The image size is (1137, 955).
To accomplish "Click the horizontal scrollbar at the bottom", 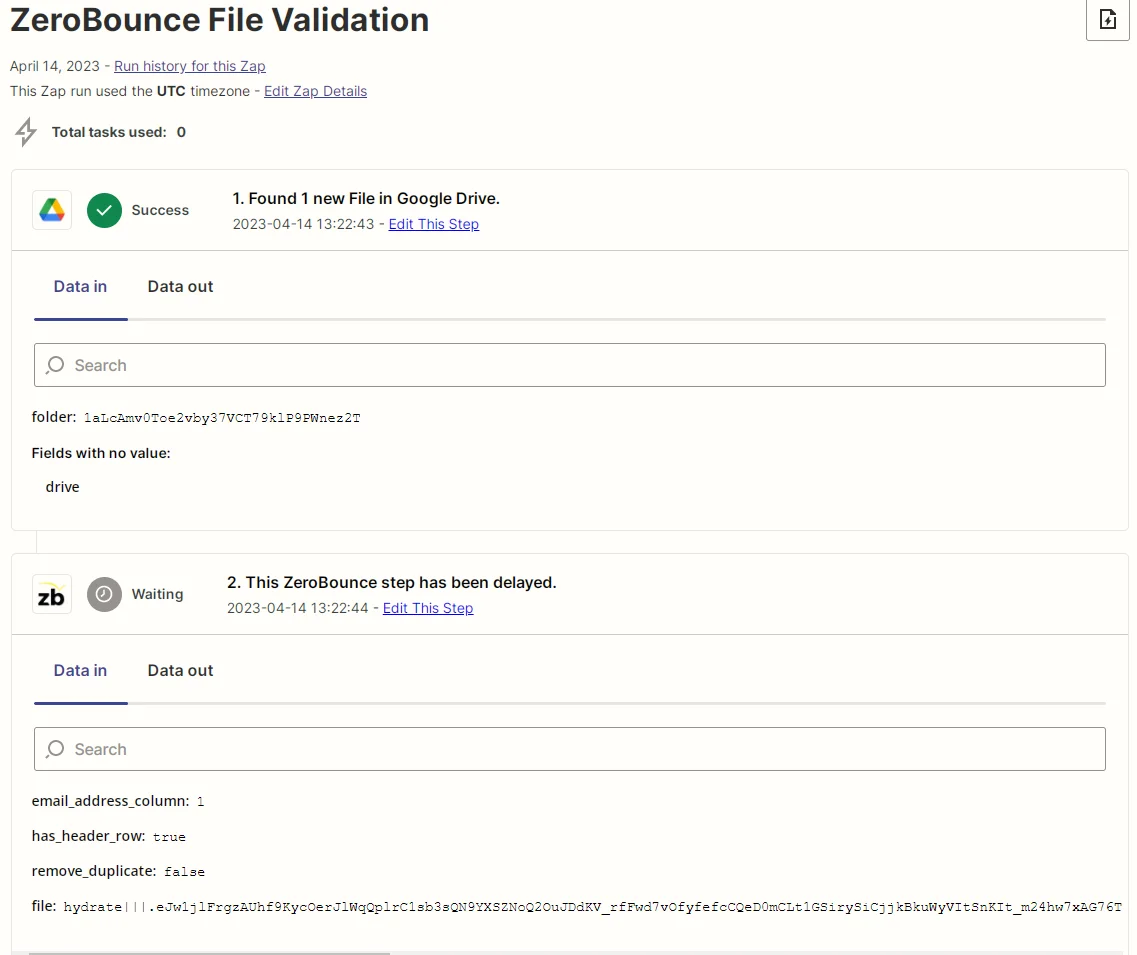I will (210, 951).
